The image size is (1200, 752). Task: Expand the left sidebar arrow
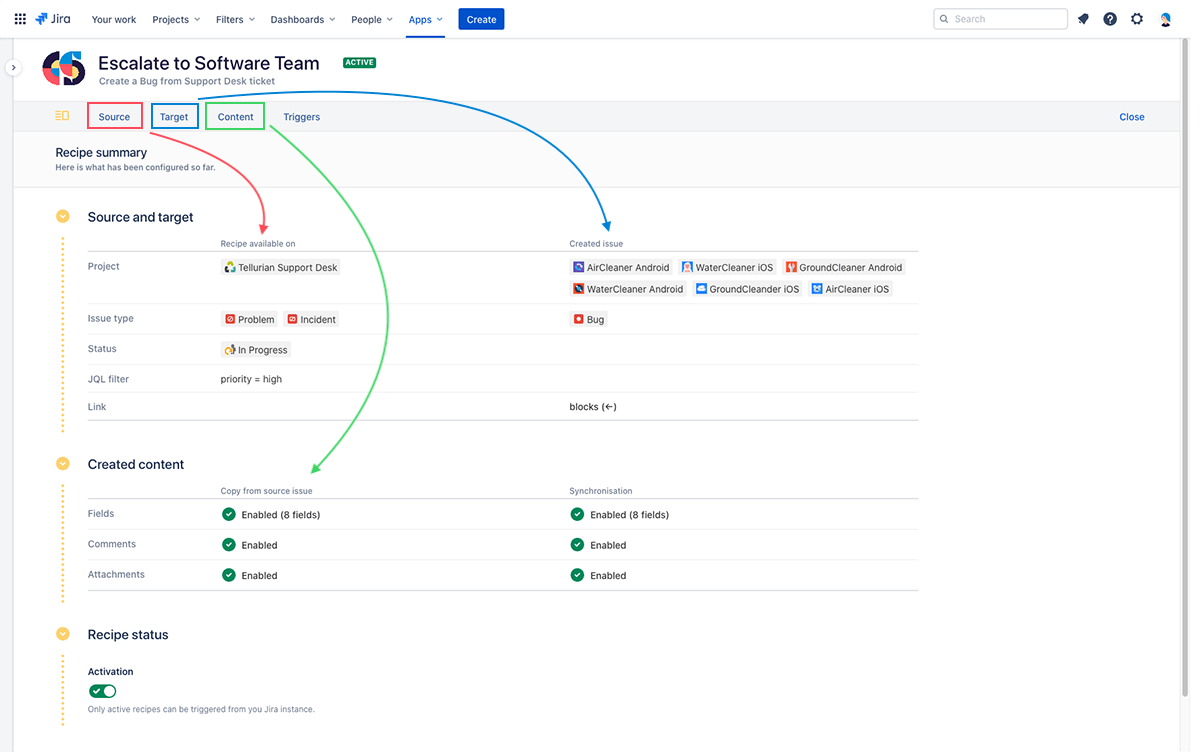tap(13, 67)
